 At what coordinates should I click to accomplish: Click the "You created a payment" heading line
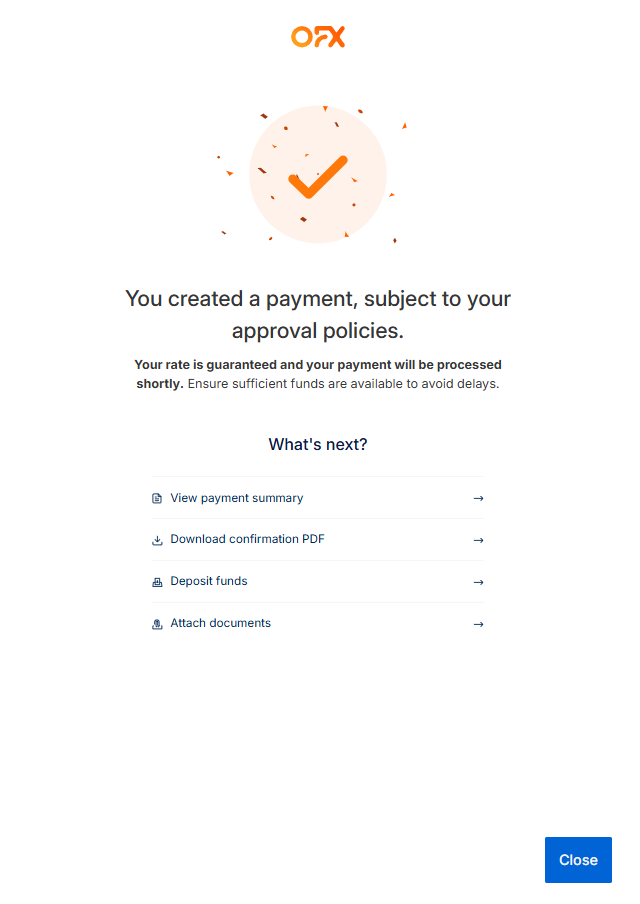coord(318,298)
